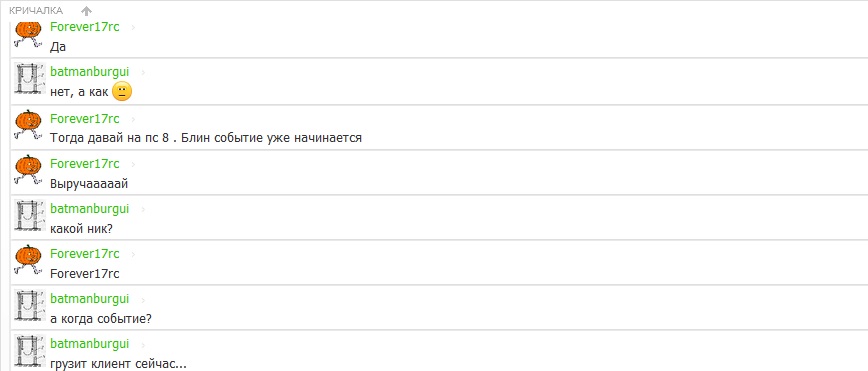Open the КРИЧАЛКА header tab
The width and height of the screenshot is (868, 371).
coord(36,11)
